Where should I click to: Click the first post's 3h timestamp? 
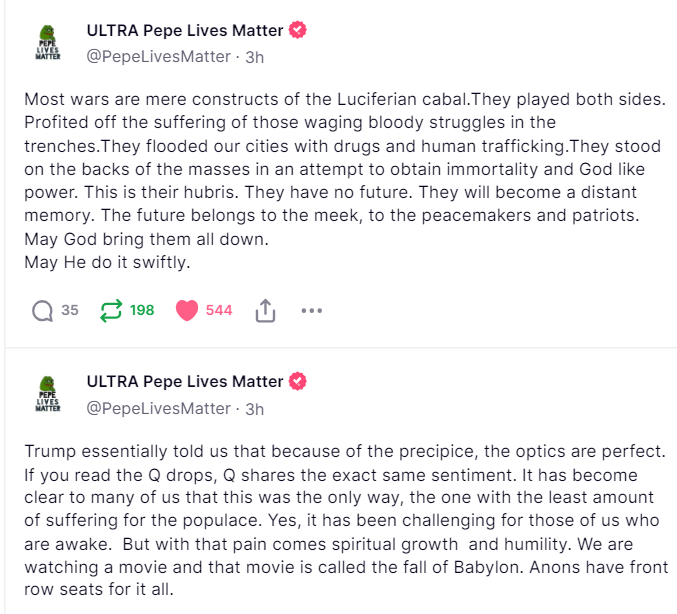(x=255, y=57)
